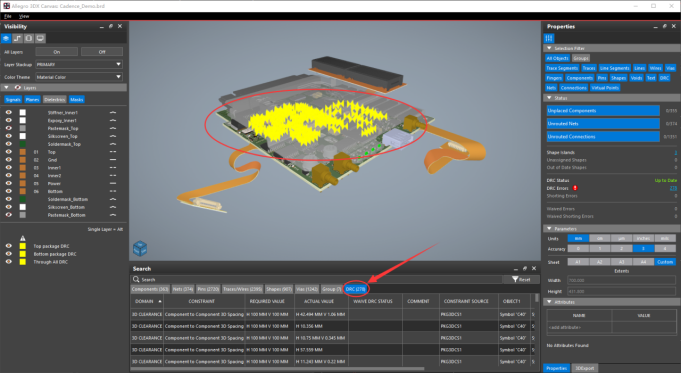Viewport: 681px width, 373px height.
Task: Click Soldermask_Top green color swatch
Action: [x=23, y=144]
